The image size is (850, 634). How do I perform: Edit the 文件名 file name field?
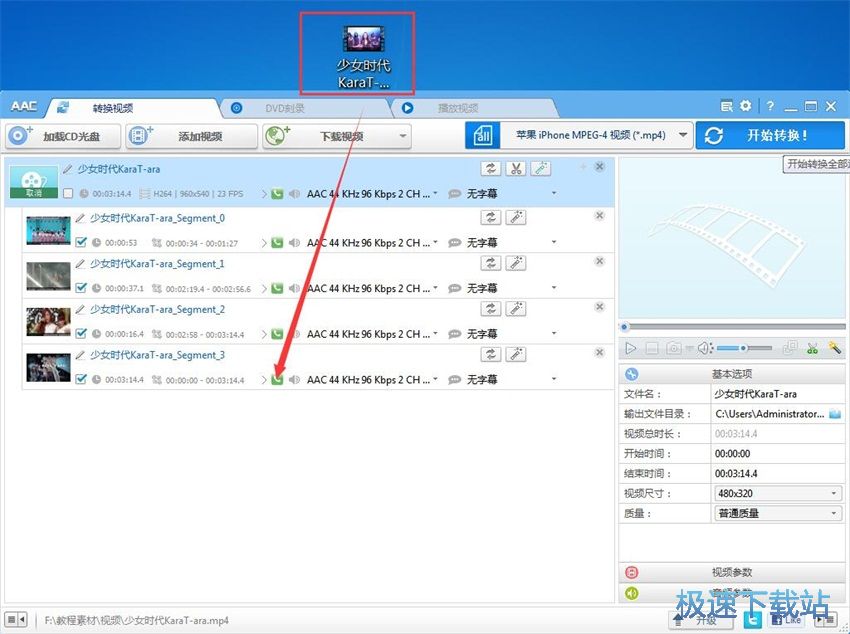(777, 394)
